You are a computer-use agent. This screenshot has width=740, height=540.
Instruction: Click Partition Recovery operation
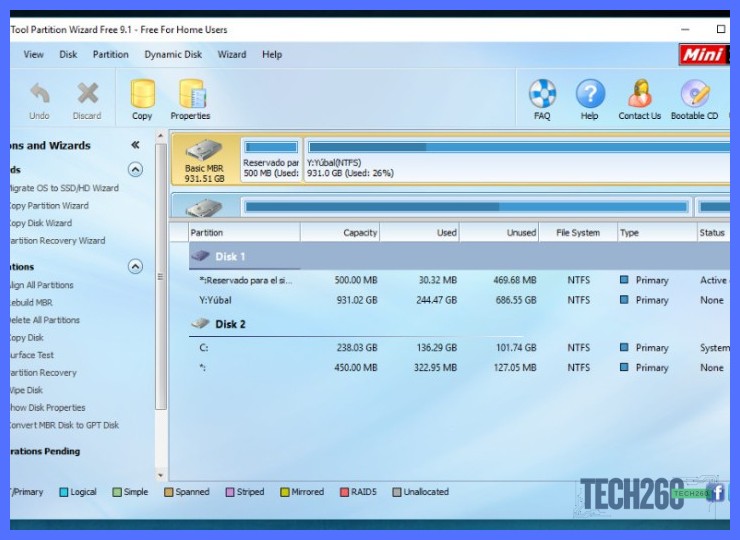[43, 372]
